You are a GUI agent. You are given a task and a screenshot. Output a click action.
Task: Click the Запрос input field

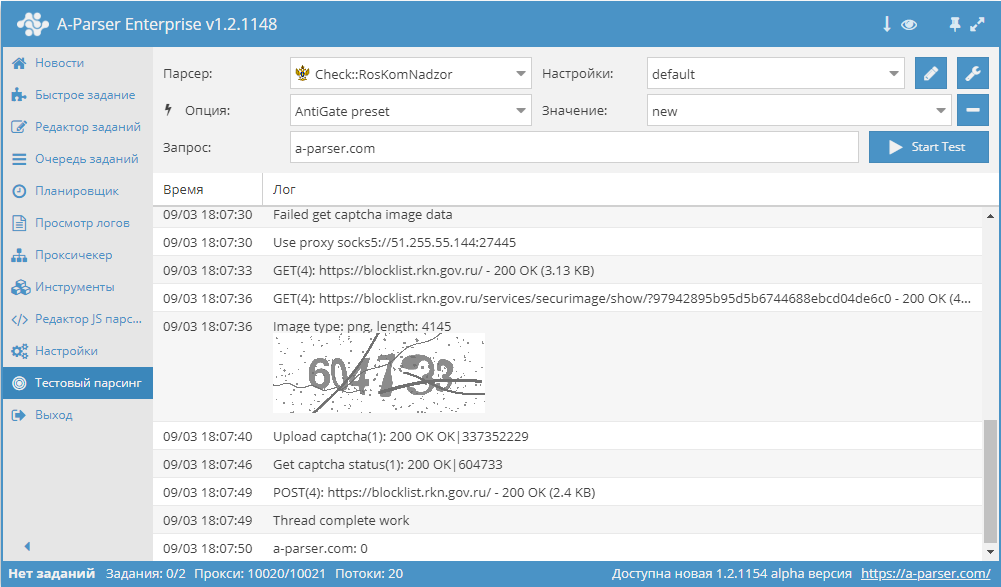tap(574, 147)
